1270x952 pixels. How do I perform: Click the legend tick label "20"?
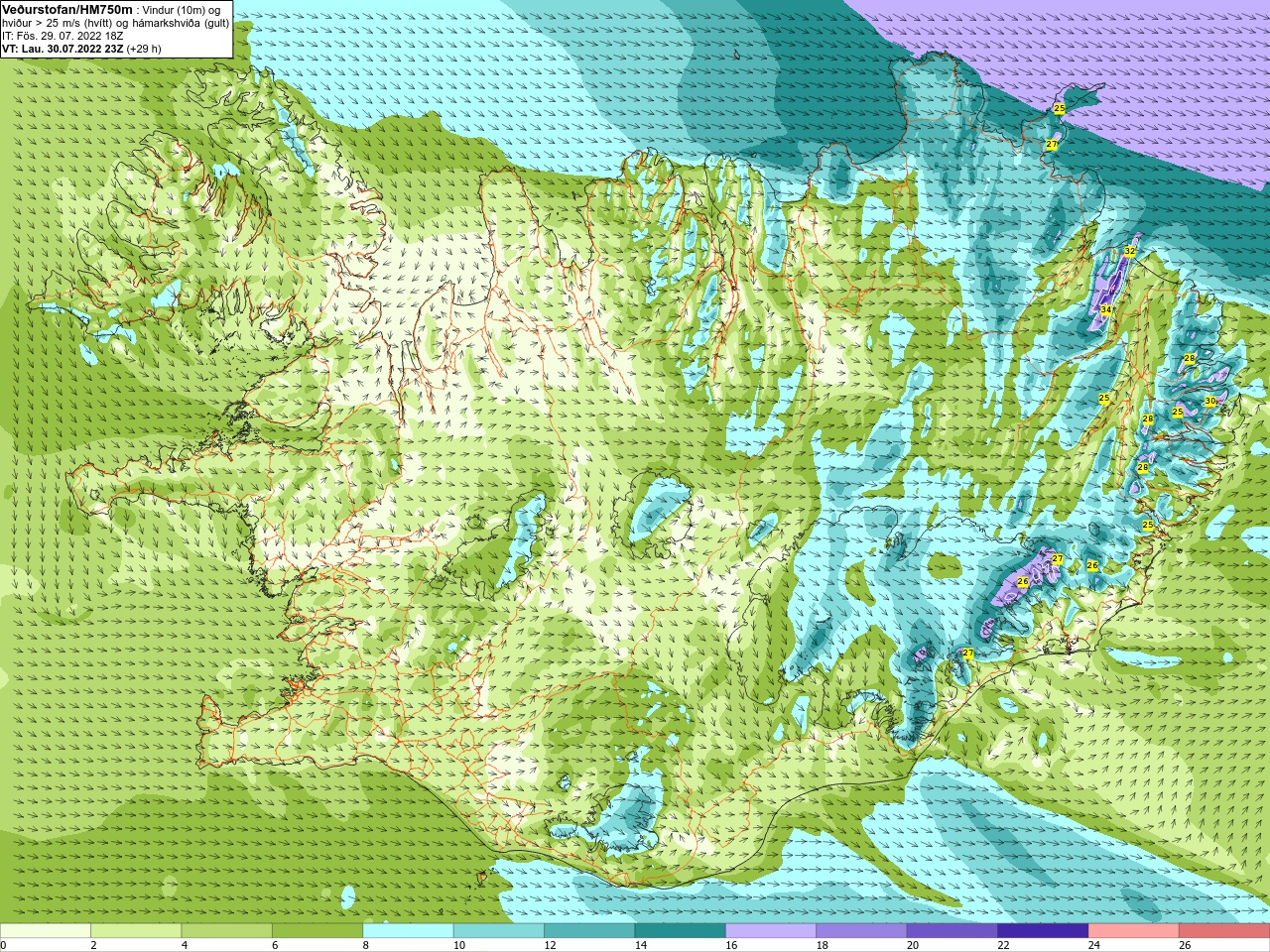(x=913, y=945)
